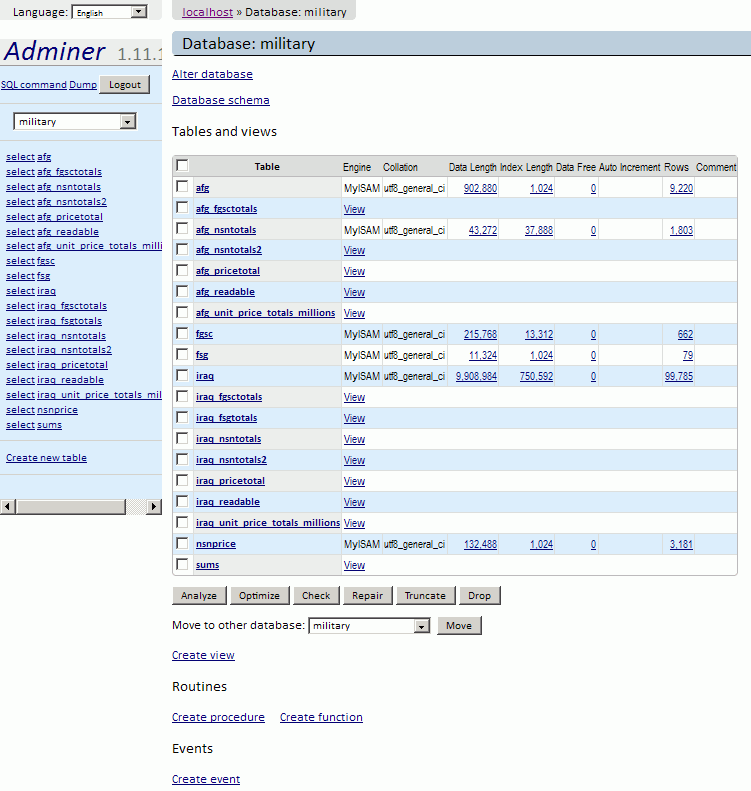Screen dimensions: 751x791
Task: Open the Language dropdown
Action: pos(109,12)
